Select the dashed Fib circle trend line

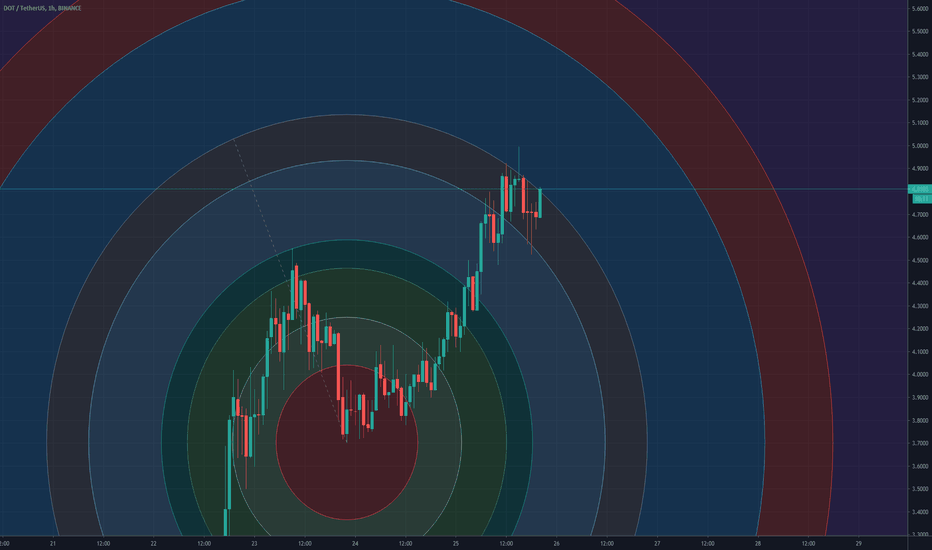coord(290,290)
